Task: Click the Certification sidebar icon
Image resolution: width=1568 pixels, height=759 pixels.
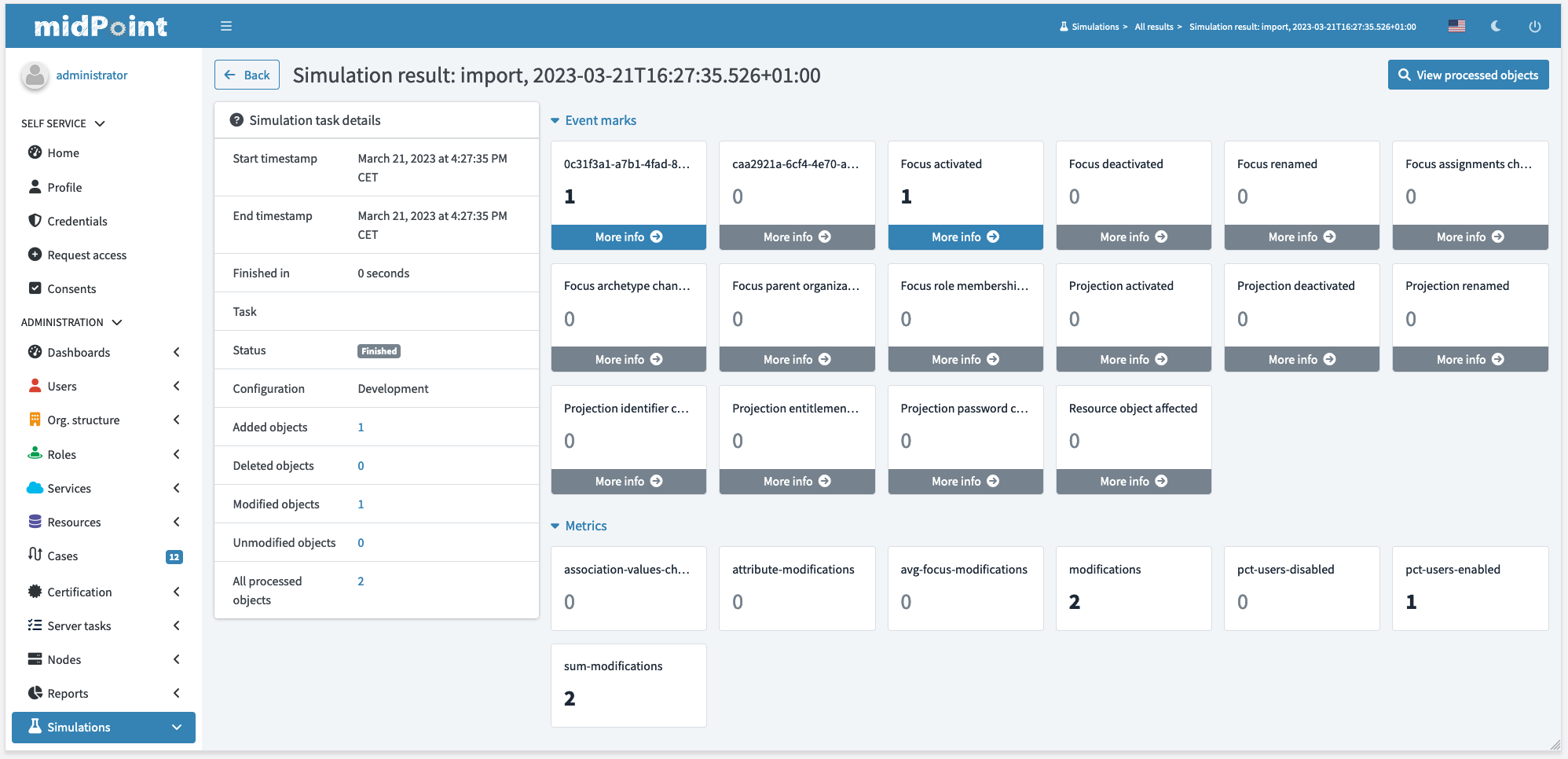Action: (35, 592)
